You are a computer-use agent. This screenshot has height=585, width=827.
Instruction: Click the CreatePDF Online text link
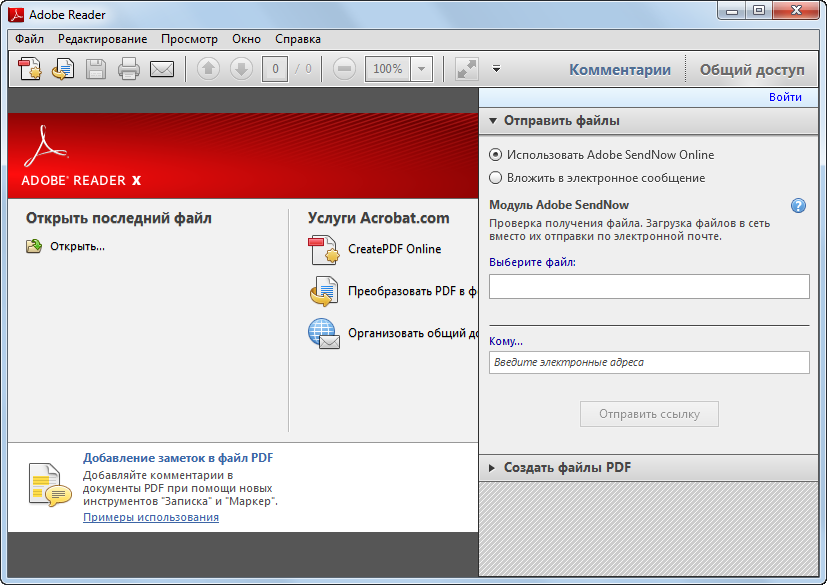[395, 249]
